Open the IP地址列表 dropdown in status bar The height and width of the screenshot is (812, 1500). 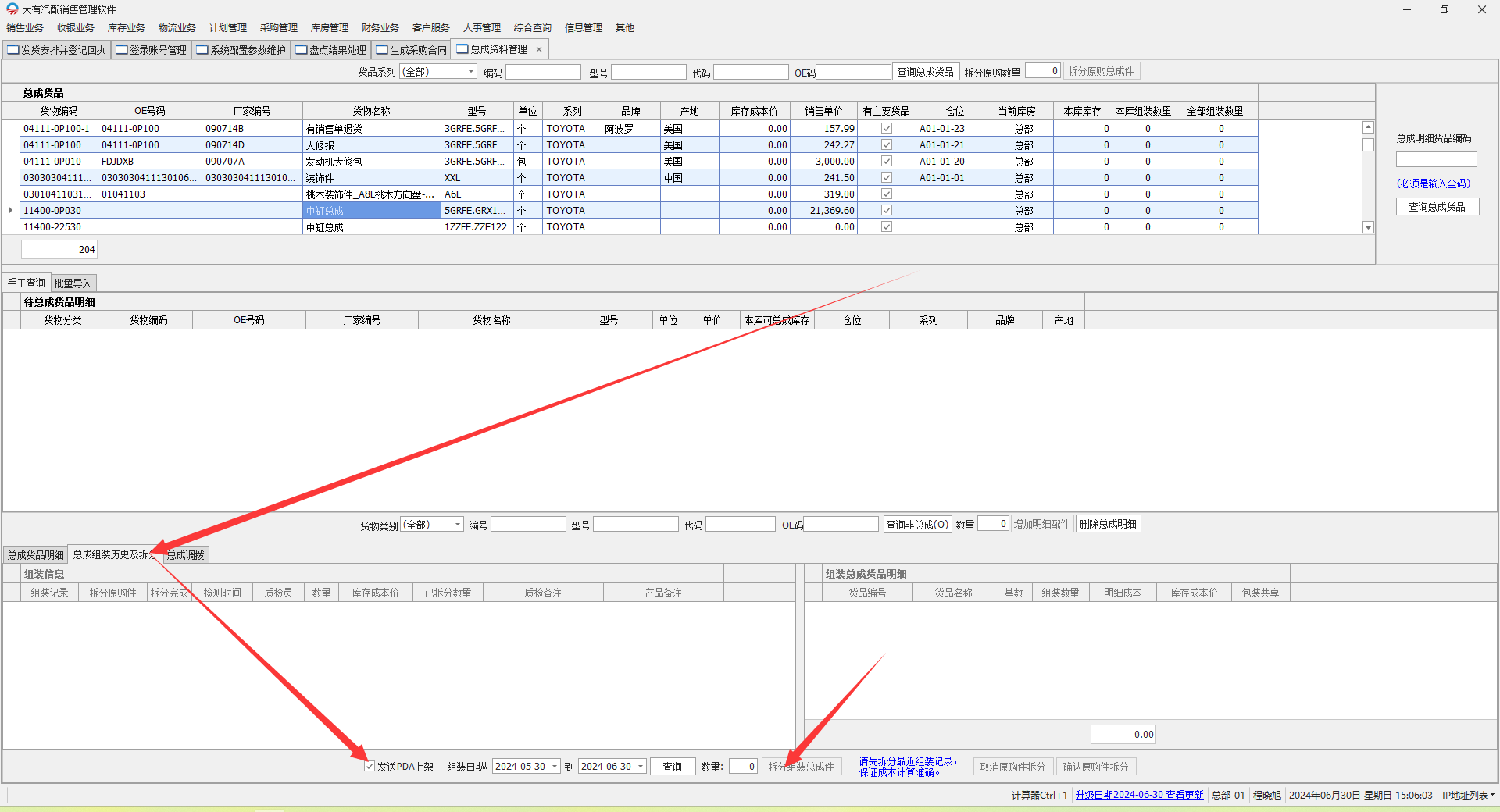click(1469, 795)
